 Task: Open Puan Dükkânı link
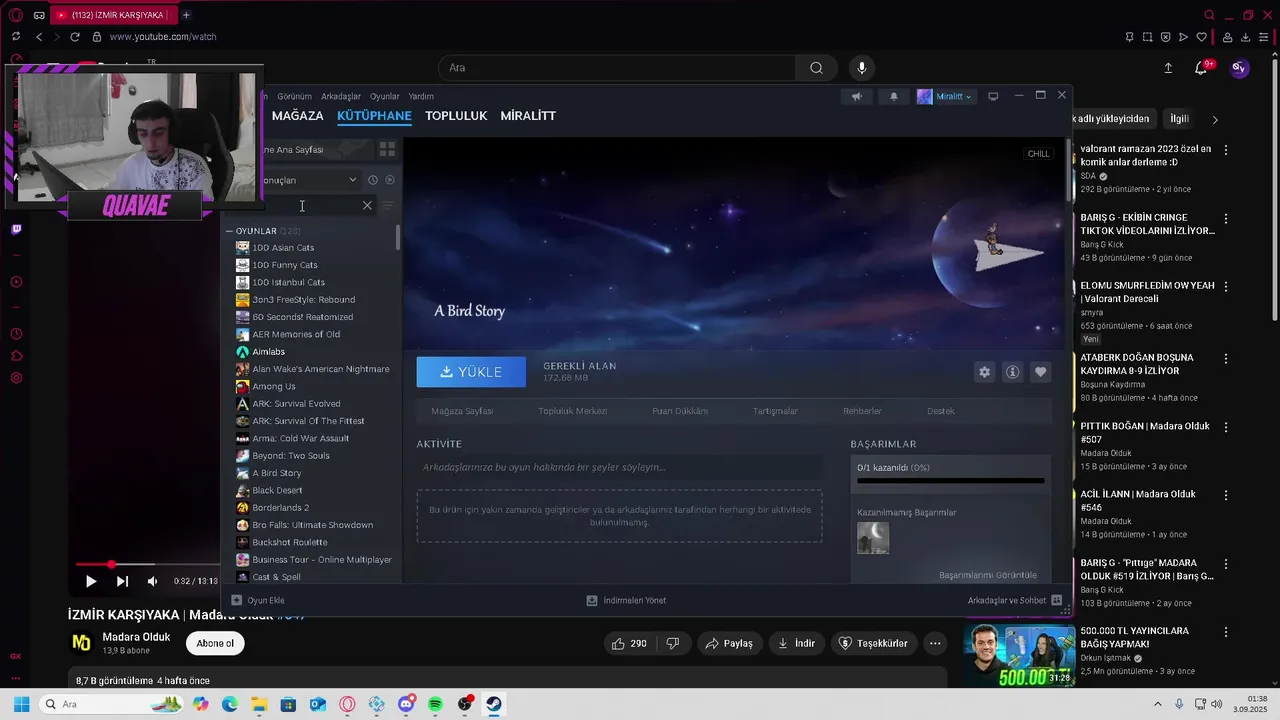point(680,411)
